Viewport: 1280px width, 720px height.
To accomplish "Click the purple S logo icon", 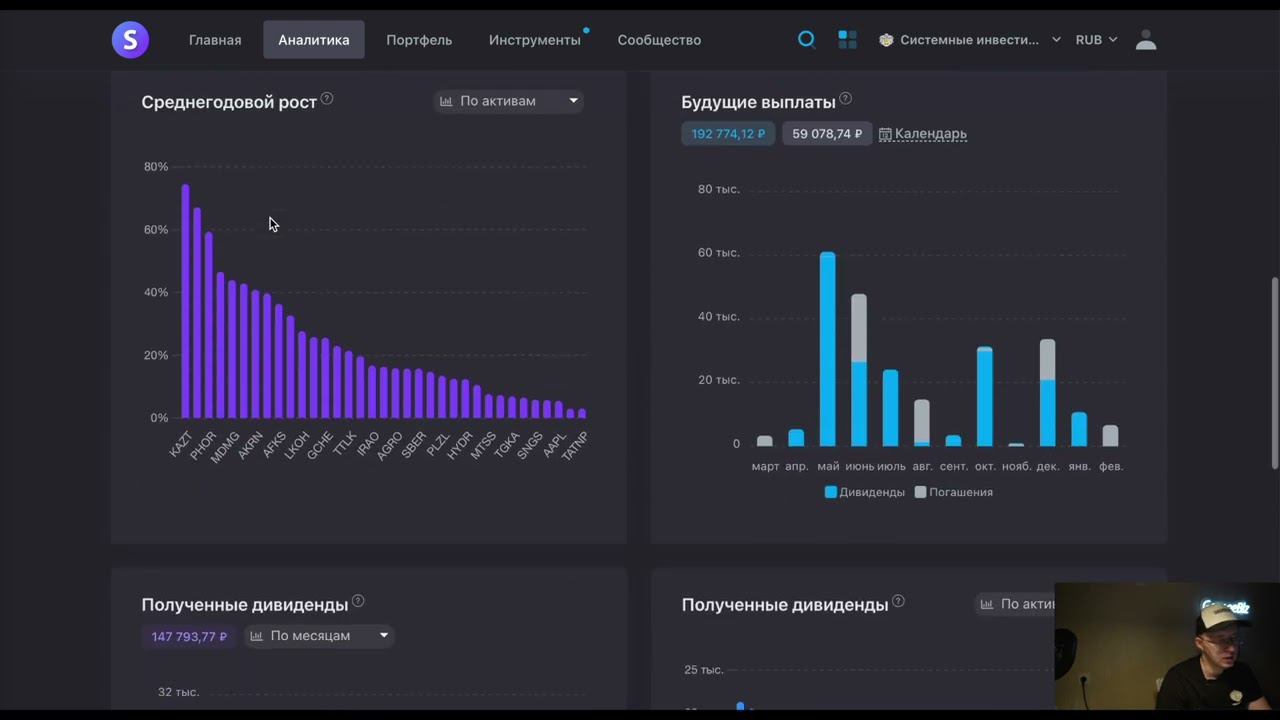I will pyautogui.click(x=130, y=40).
